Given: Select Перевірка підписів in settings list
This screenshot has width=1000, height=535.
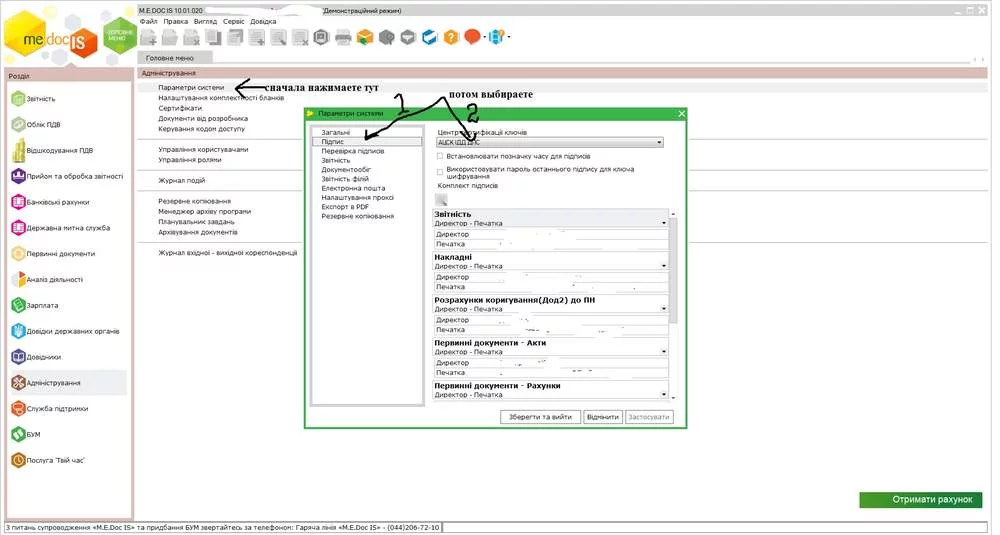Looking at the screenshot, I should point(353,151).
